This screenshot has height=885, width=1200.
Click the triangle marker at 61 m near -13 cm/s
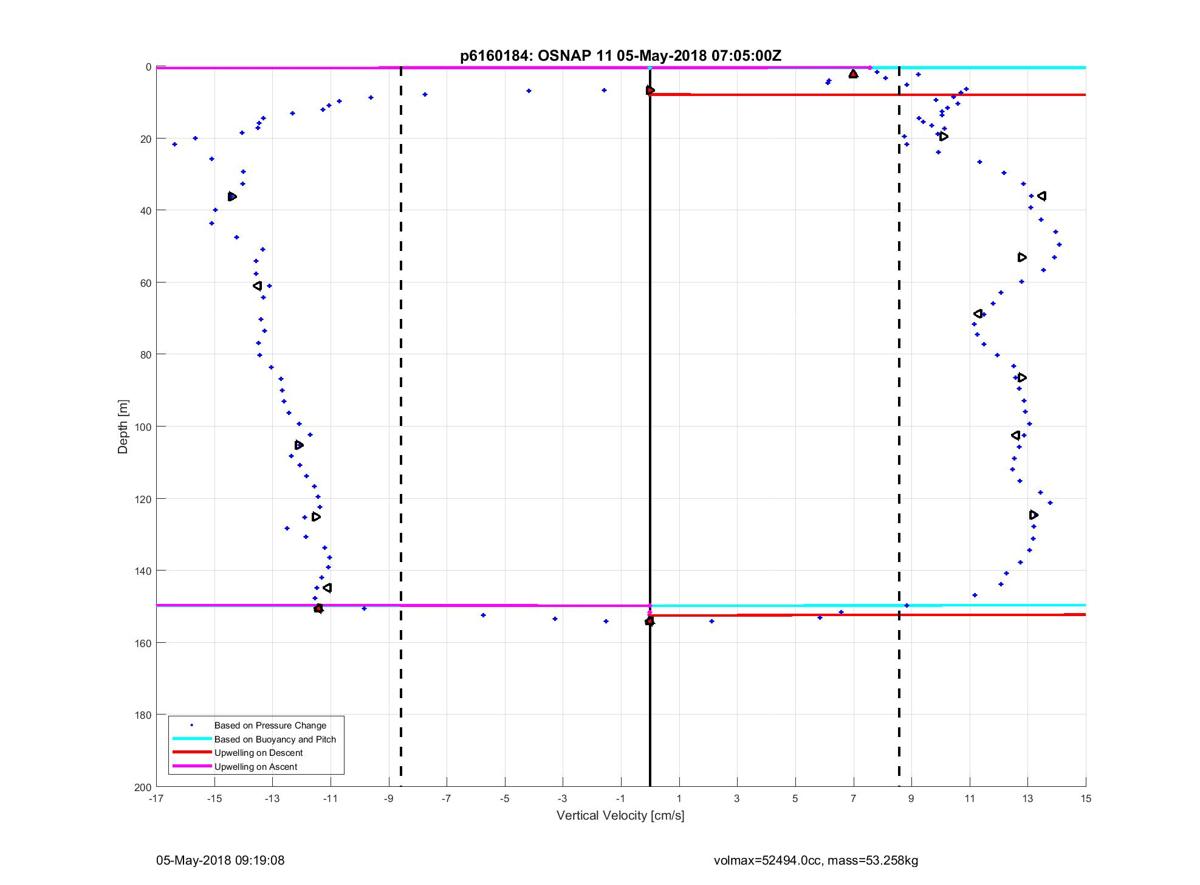[x=258, y=286]
